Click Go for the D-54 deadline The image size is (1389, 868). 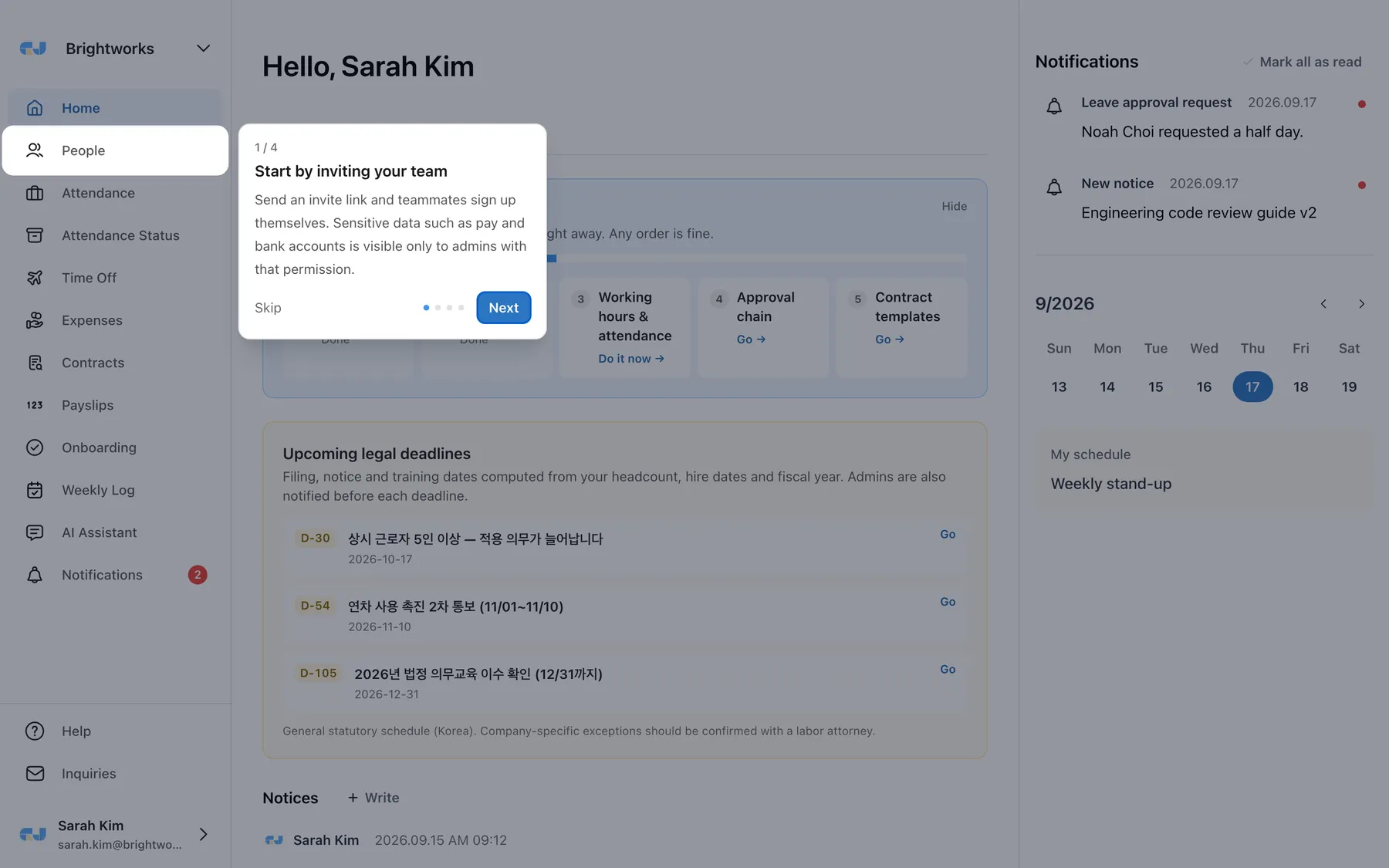[x=948, y=602]
